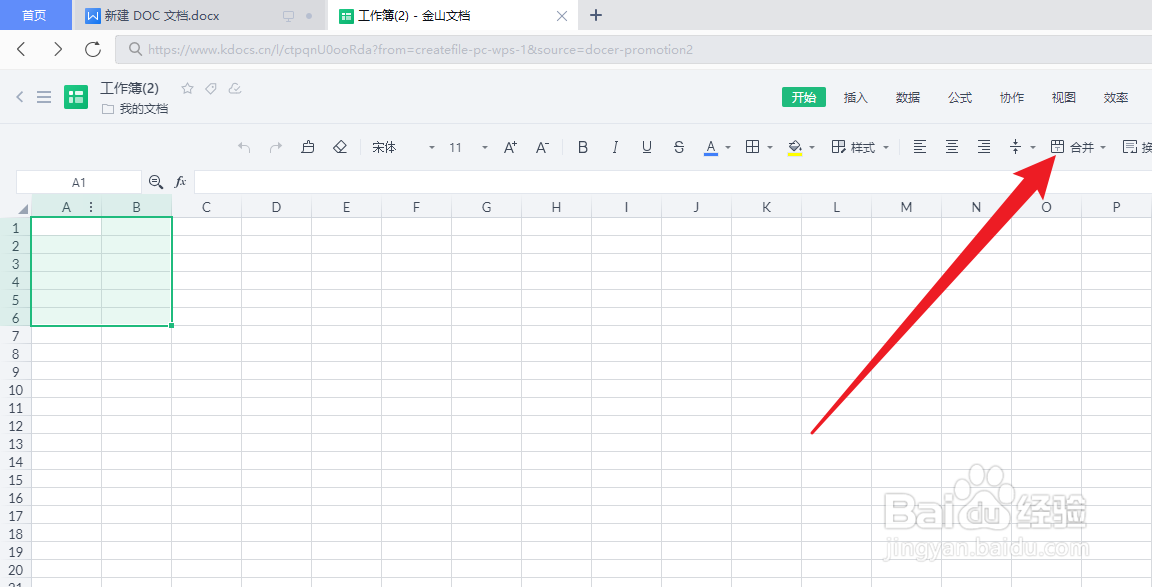Image resolution: width=1152 pixels, height=587 pixels.
Task: Open the fill color dropdown arrow
Action: [x=812, y=148]
